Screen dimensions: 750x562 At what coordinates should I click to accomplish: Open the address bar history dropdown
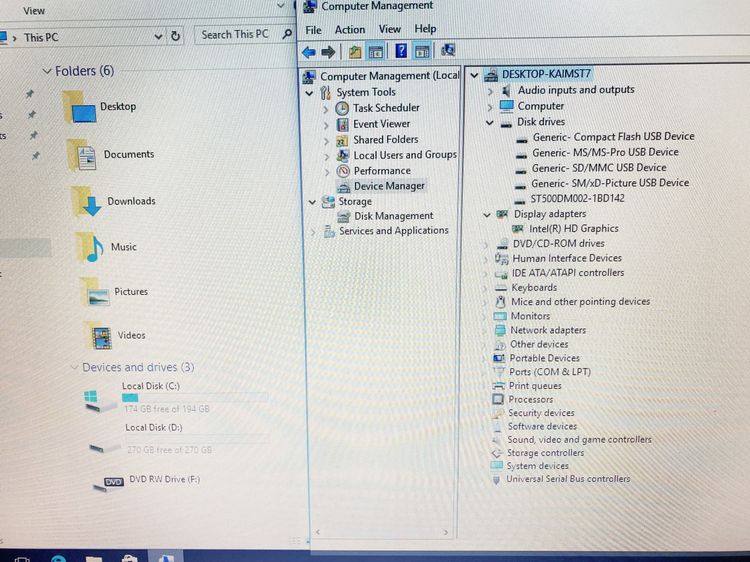coord(158,36)
